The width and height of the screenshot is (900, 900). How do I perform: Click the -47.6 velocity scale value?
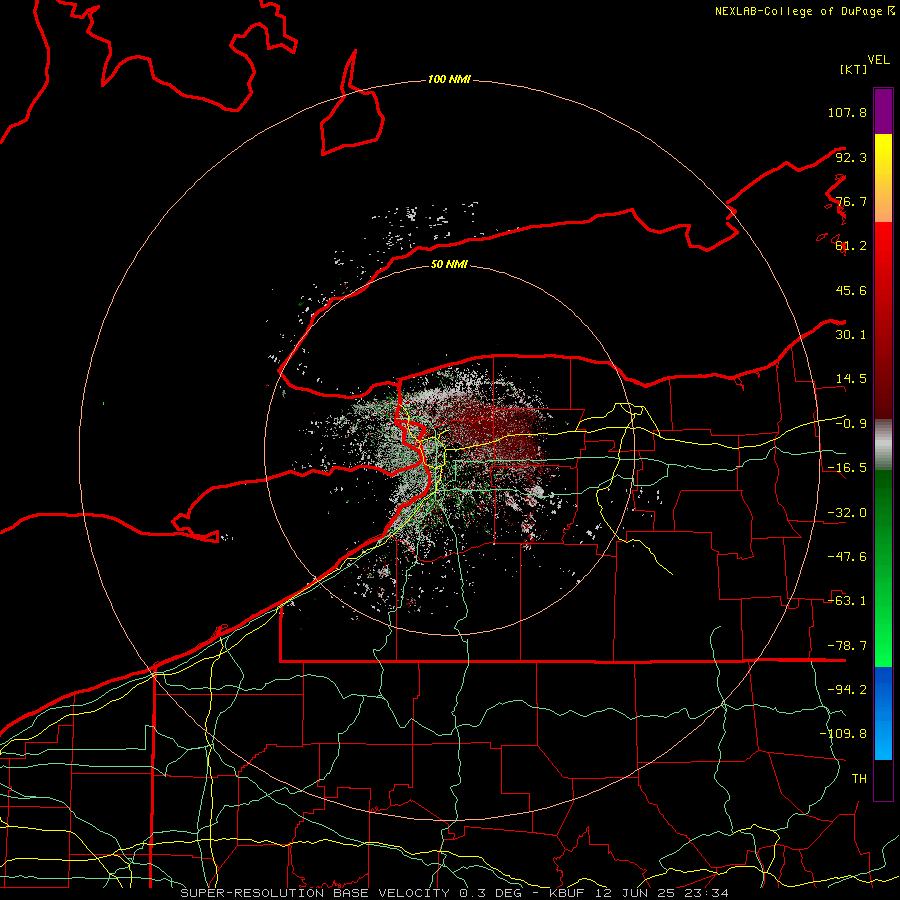click(847, 557)
